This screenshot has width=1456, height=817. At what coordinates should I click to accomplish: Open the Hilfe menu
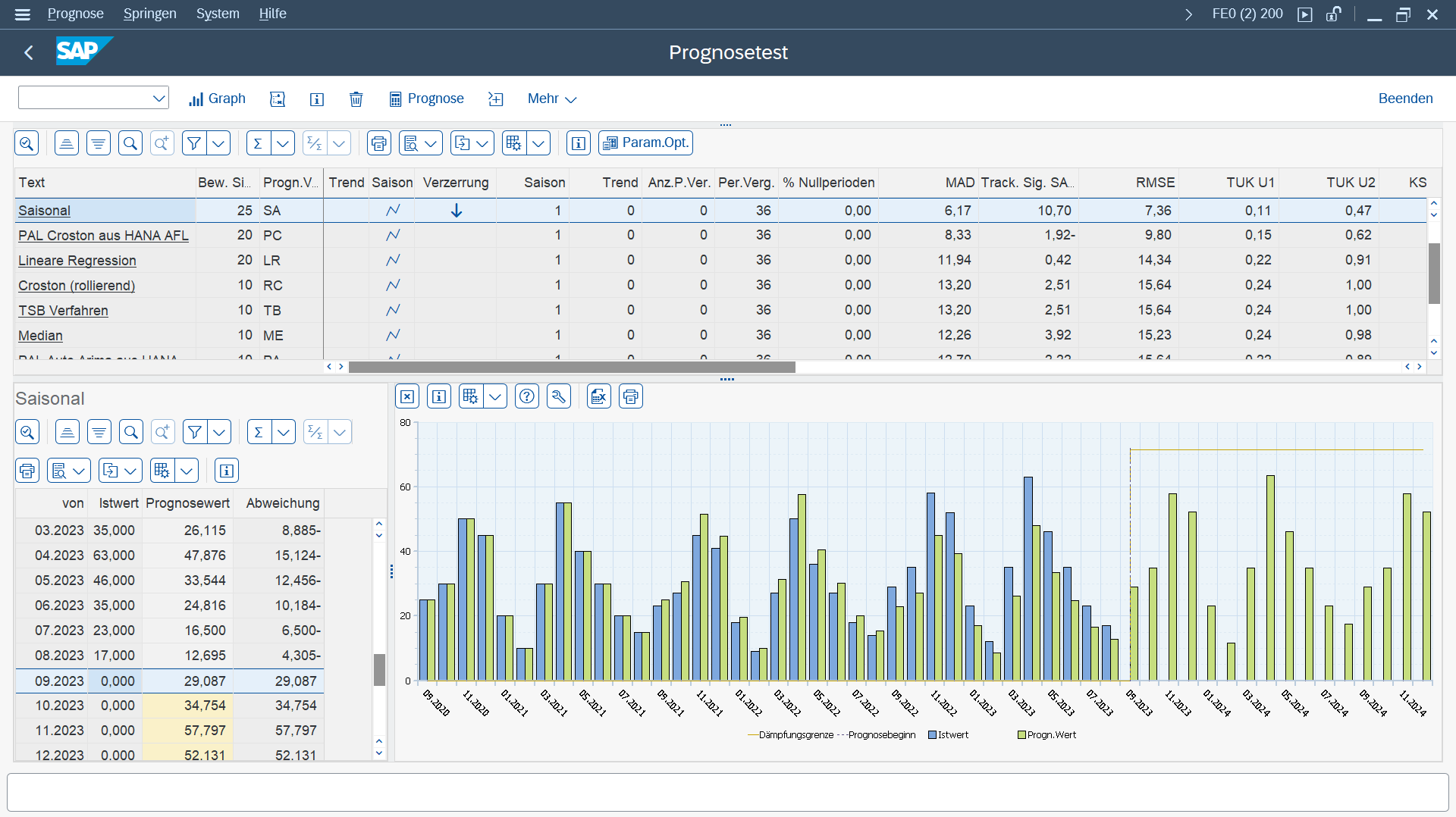272,14
